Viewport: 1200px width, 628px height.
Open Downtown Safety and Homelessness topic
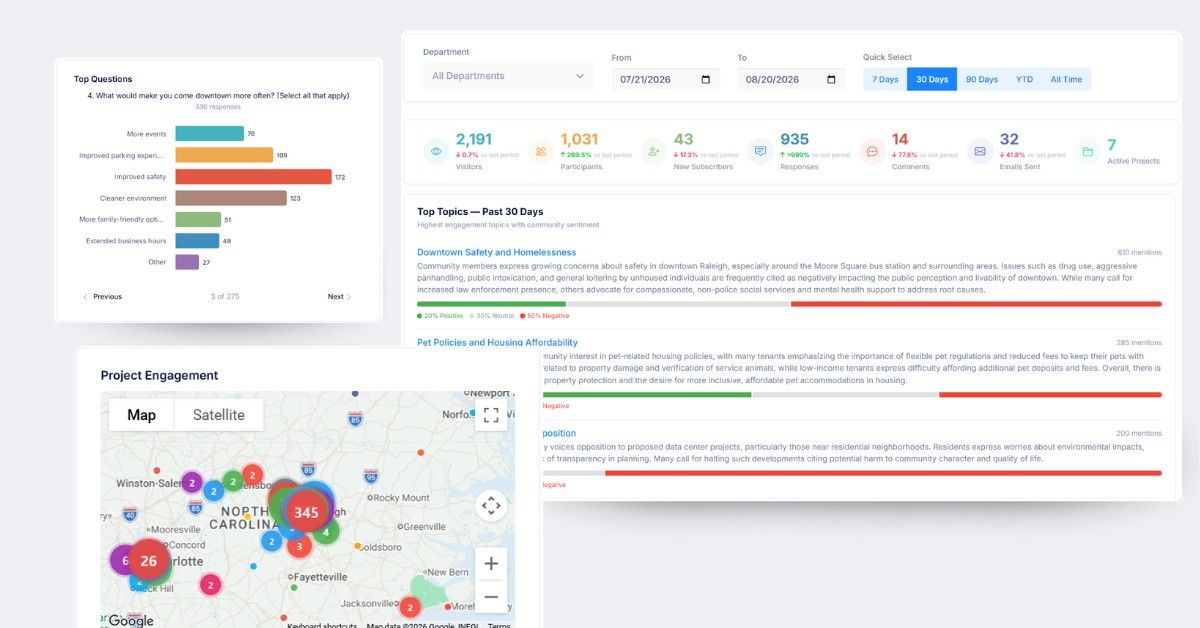[496, 252]
